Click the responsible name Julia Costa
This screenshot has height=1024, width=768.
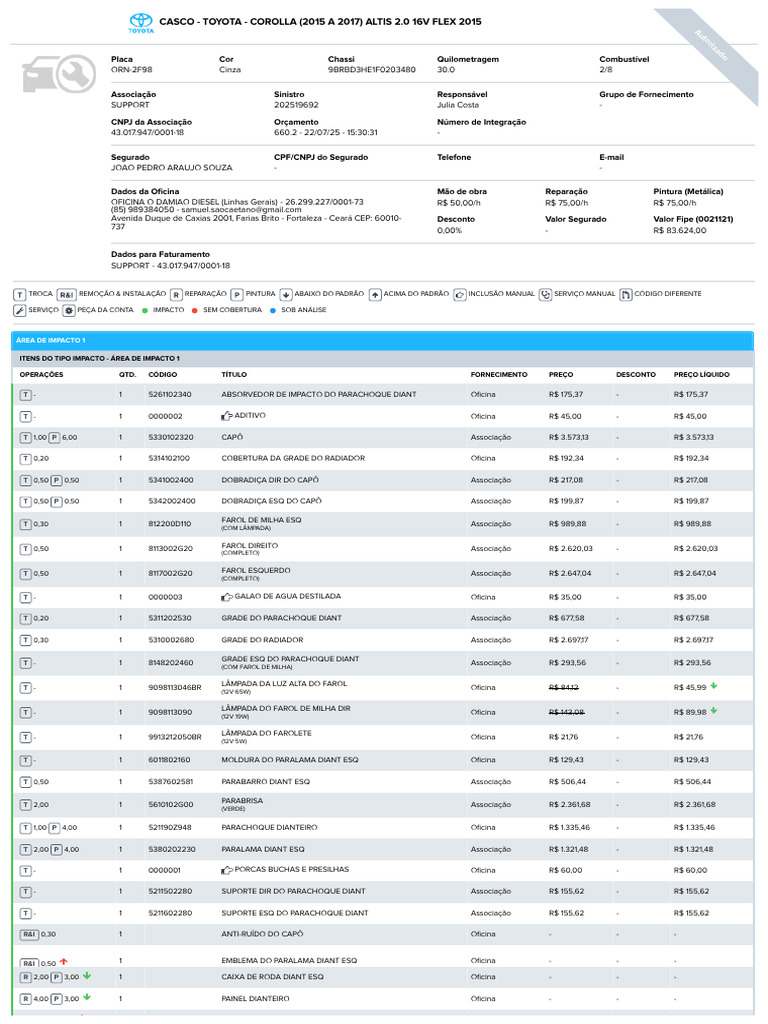point(458,105)
